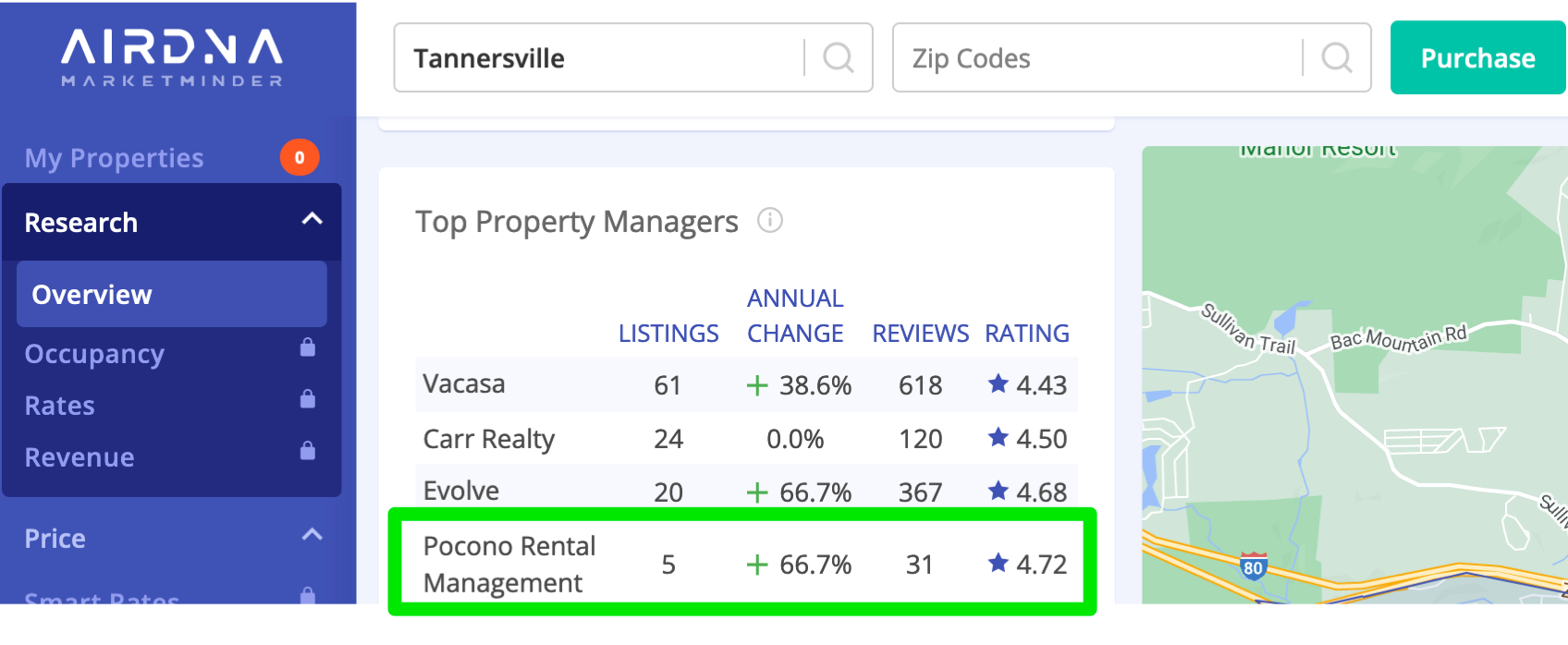Image resolution: width=1568 pixels, height=645 pixels.
Task: Open the Rates menu item
Action: 59,406
